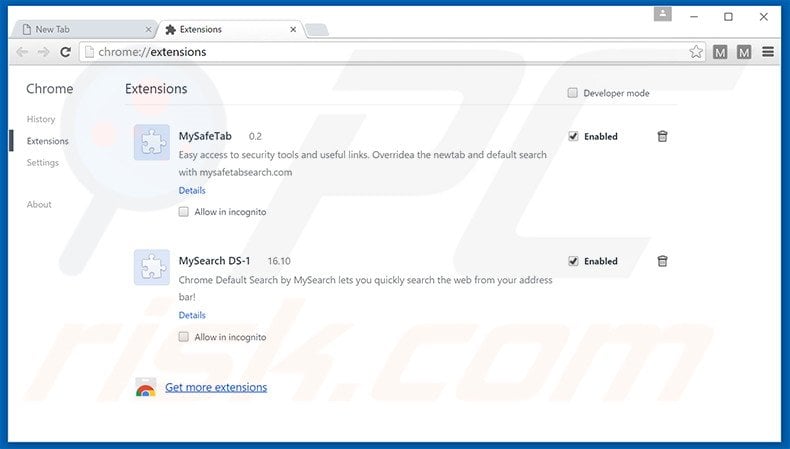Click the Chrome Web Store icon
This screenshot has width=790, height=449.
coord(146,388)
